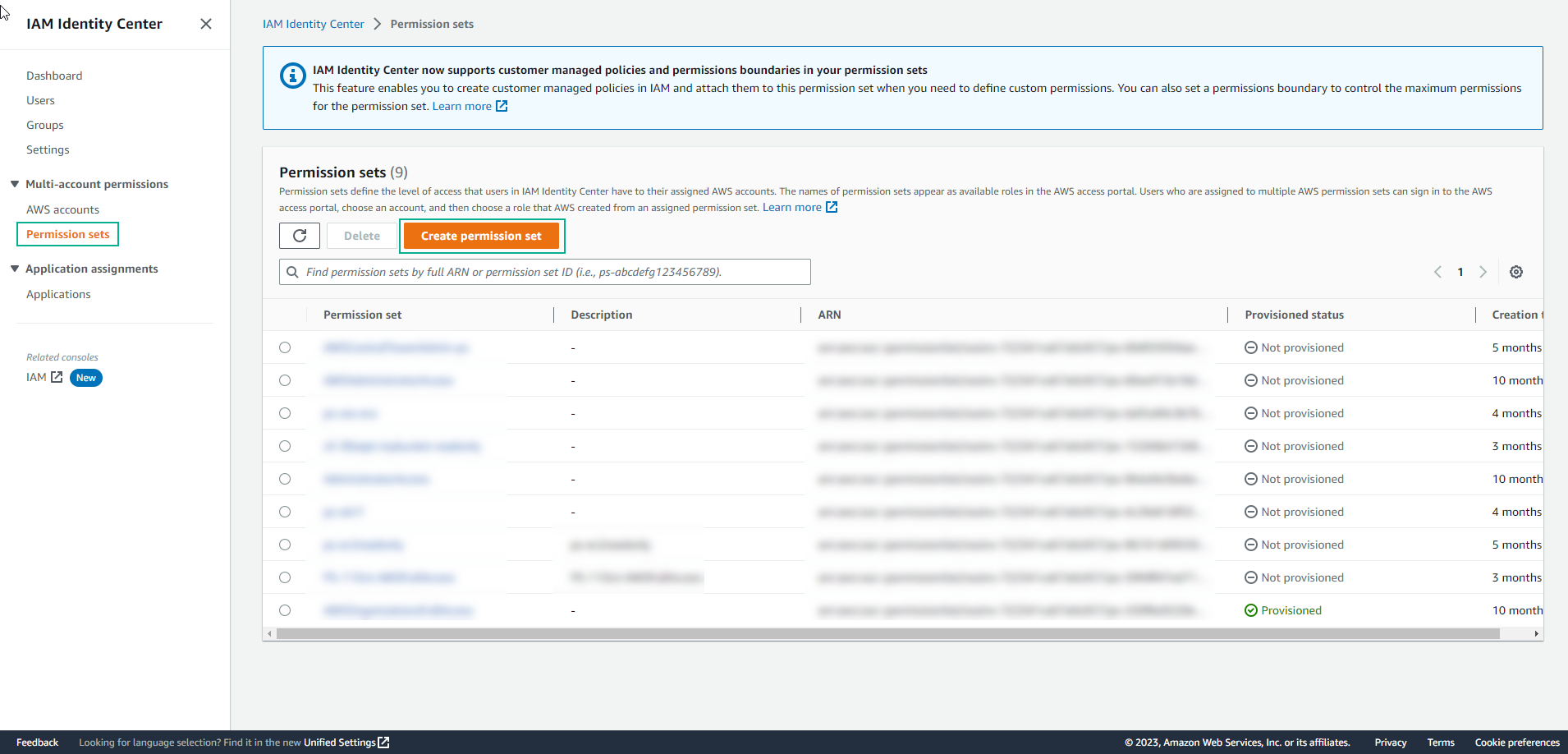
Task: Click Provisioned status text in last row
Action: [x=1291, y=610]
